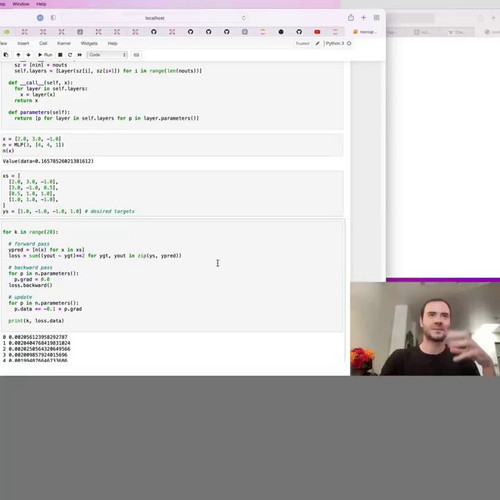
Task: Click the loss.backward() line
Action: 30,285
